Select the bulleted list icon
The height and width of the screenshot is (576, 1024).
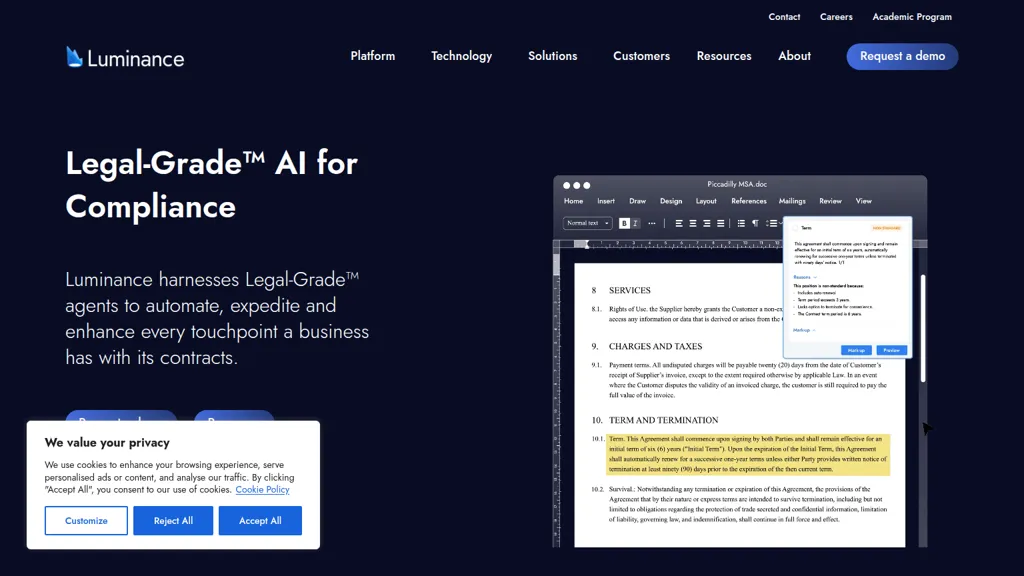tap(741, 223)
